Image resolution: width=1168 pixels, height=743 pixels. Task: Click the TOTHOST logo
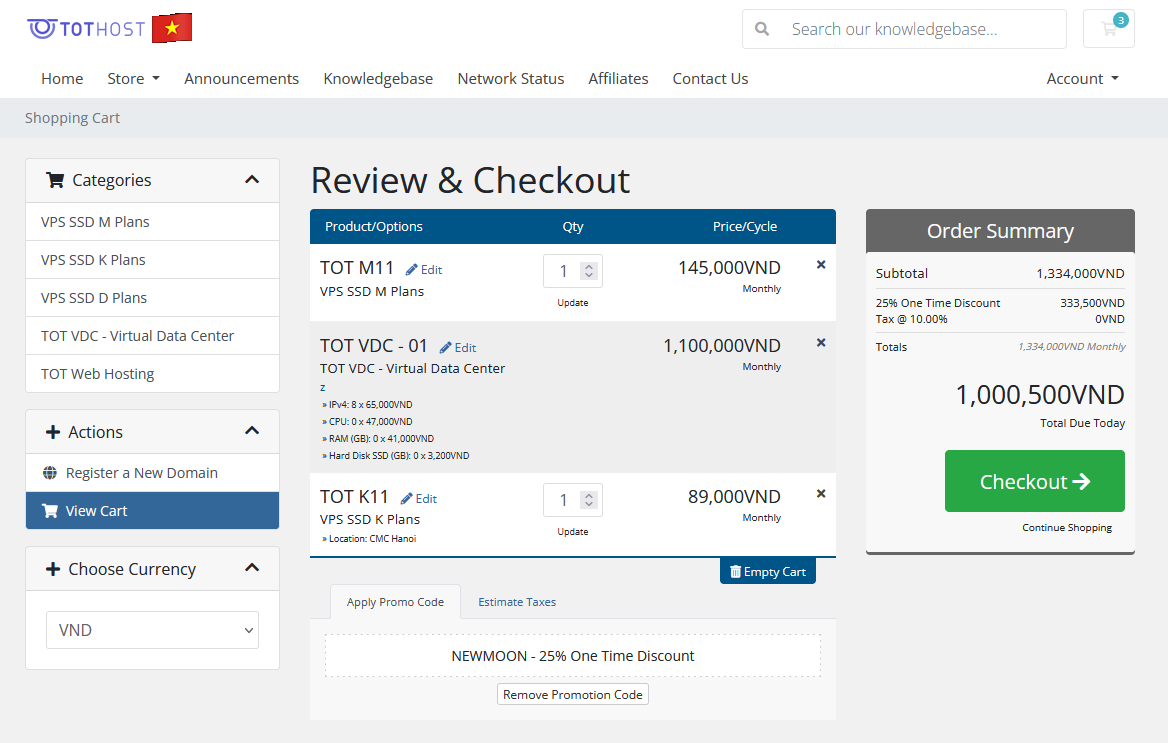coord(87,29)
